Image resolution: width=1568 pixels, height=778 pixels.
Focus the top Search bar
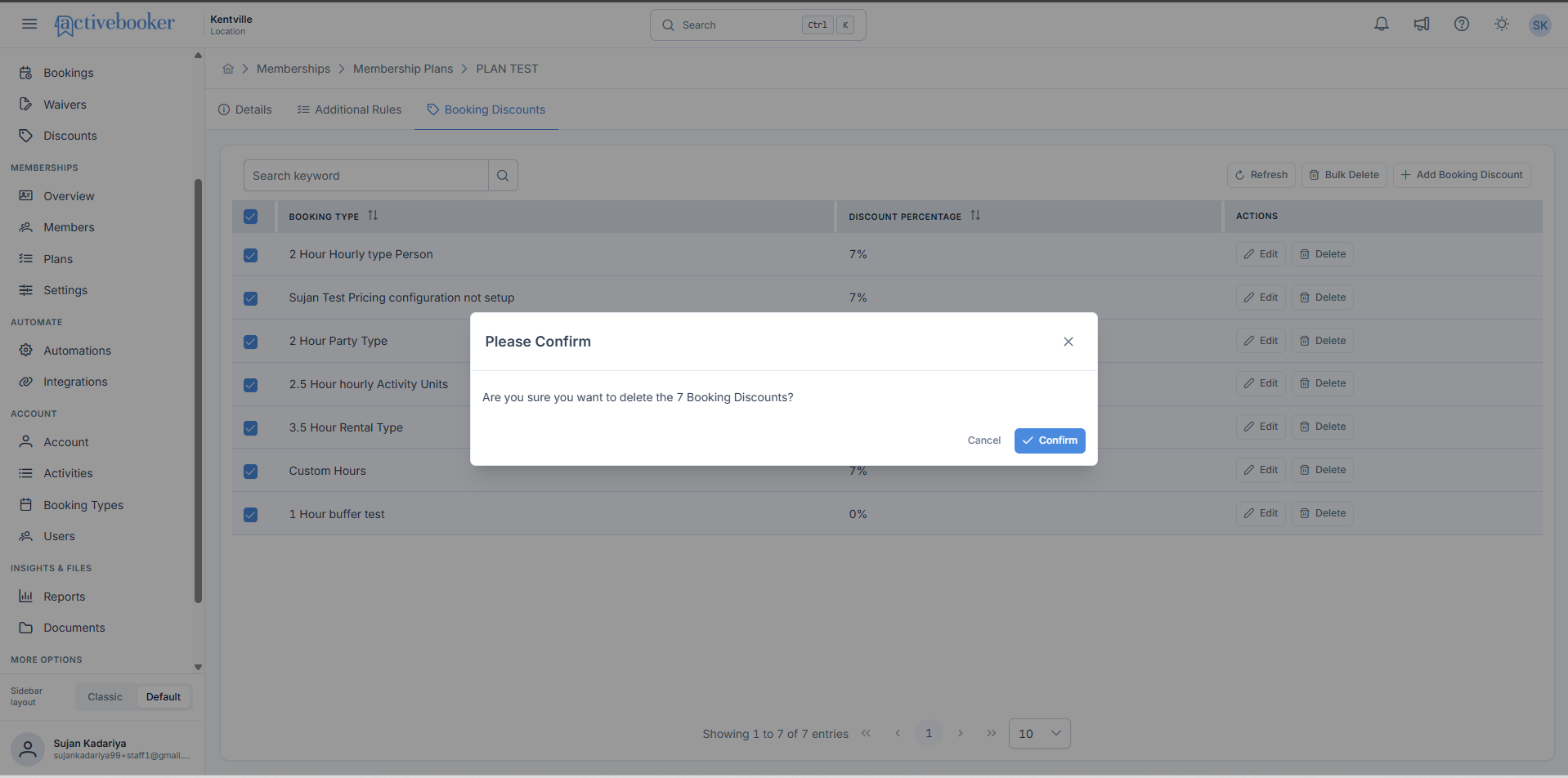(758, 25)
